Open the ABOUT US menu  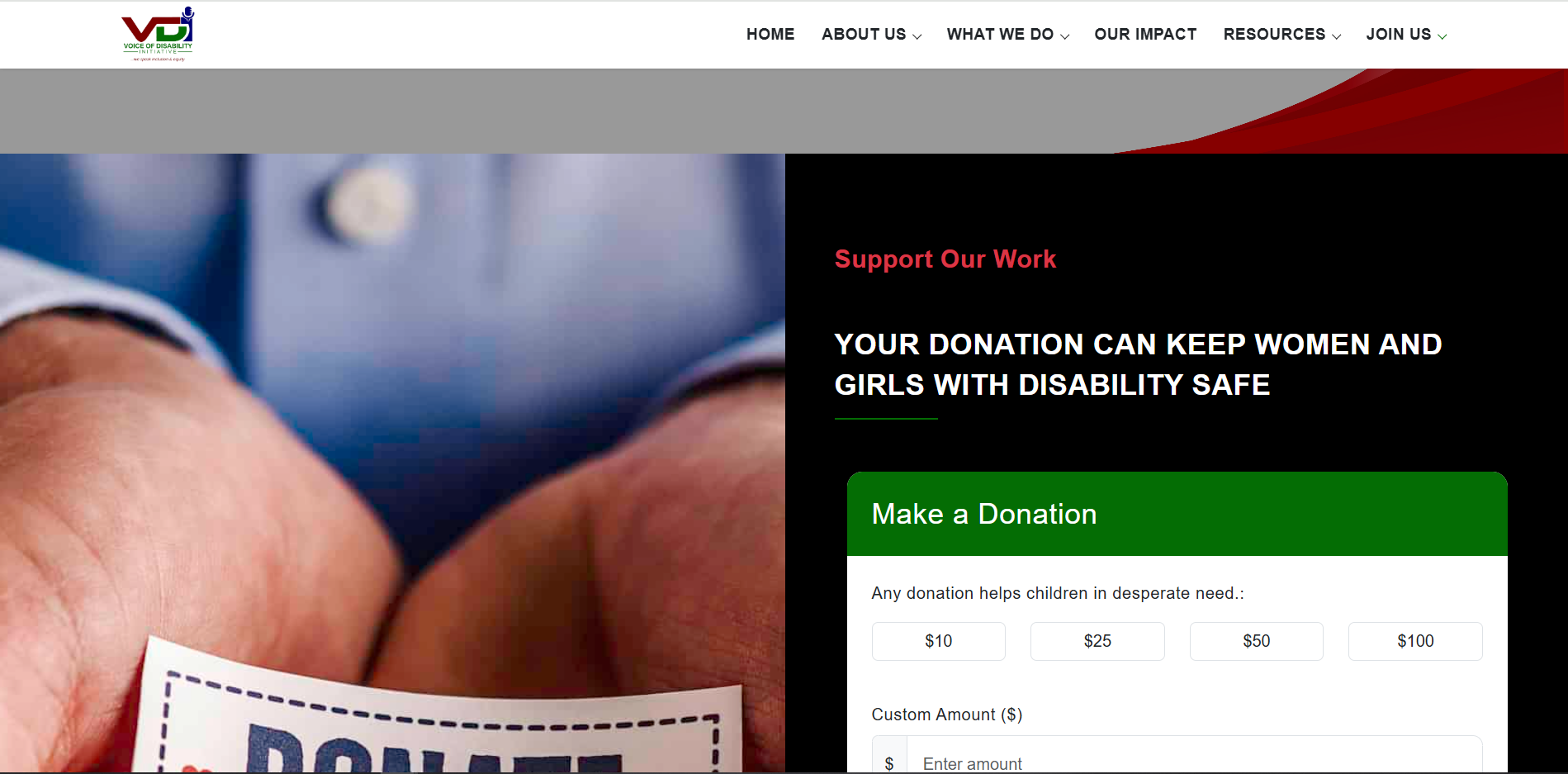click(x=864, y=35)
